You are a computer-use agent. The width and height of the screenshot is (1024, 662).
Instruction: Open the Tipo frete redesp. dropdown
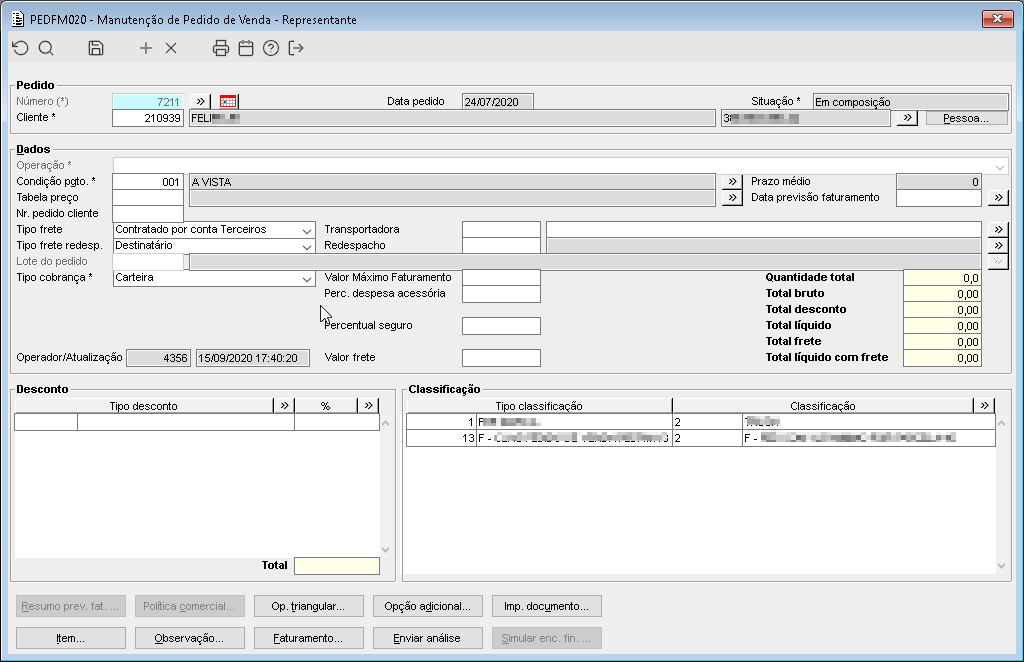tap(306, 246)
